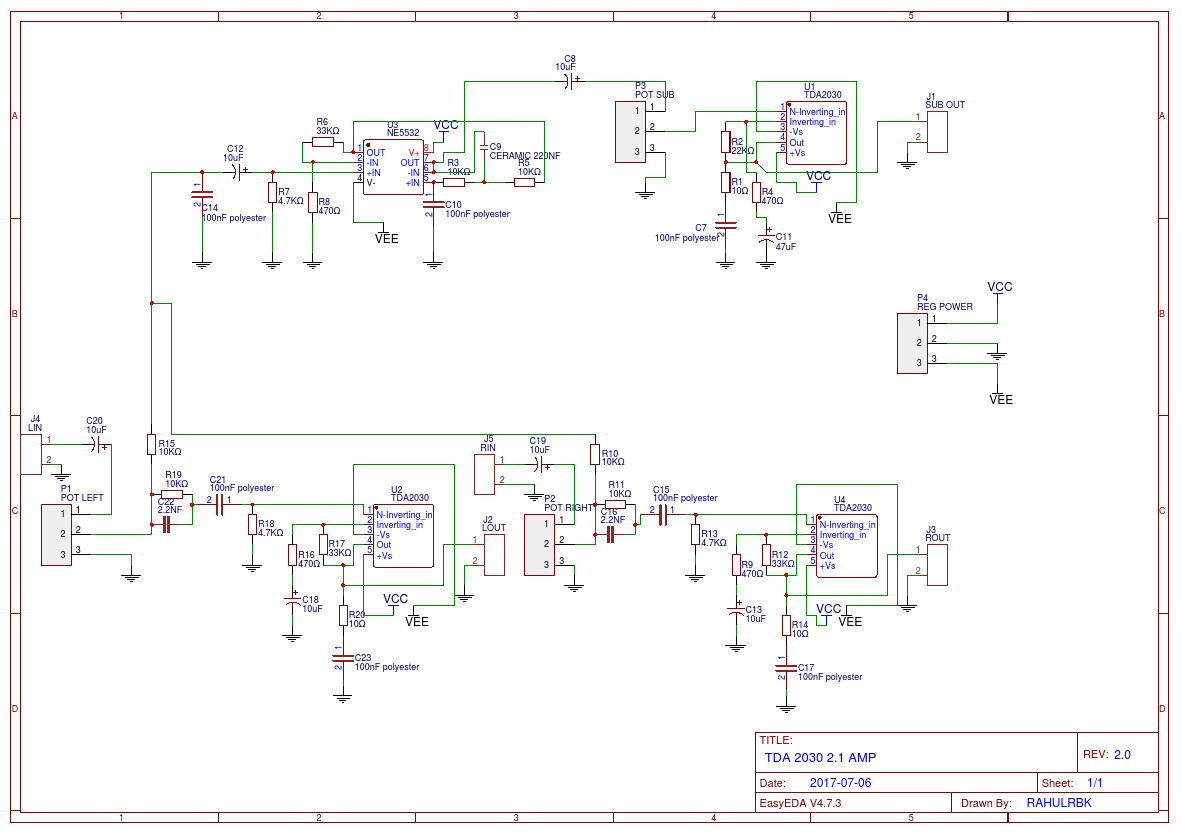Screen dimensions: 1181x833
Task: Click the 'CERAMIC 220NF' value text
Action: point(525,156)
